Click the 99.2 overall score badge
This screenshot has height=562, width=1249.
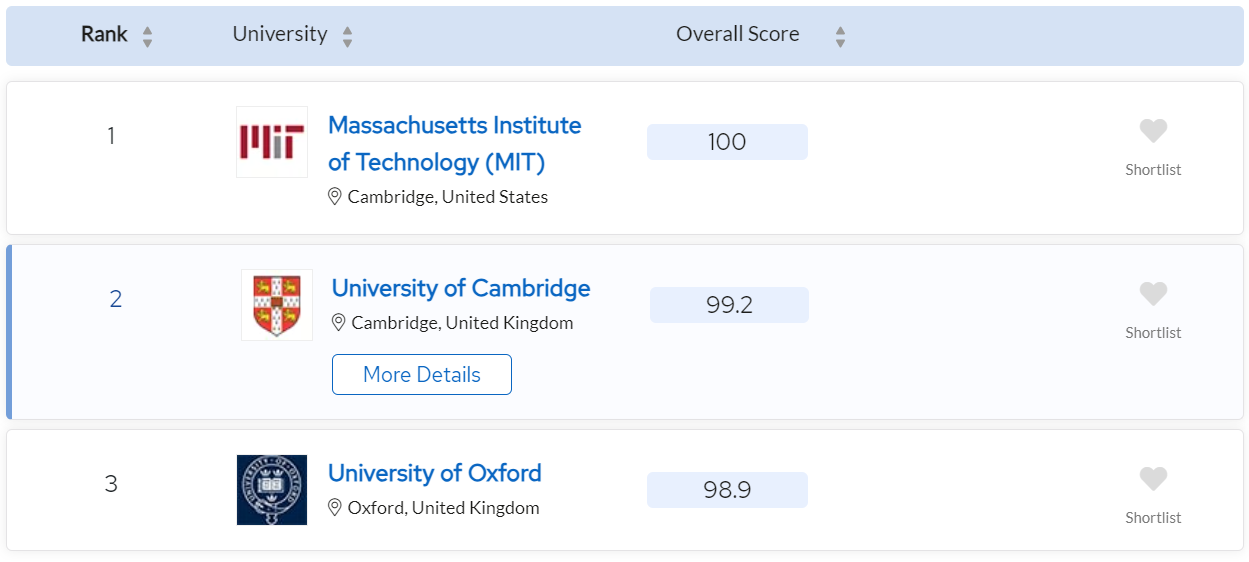point(729,305)
